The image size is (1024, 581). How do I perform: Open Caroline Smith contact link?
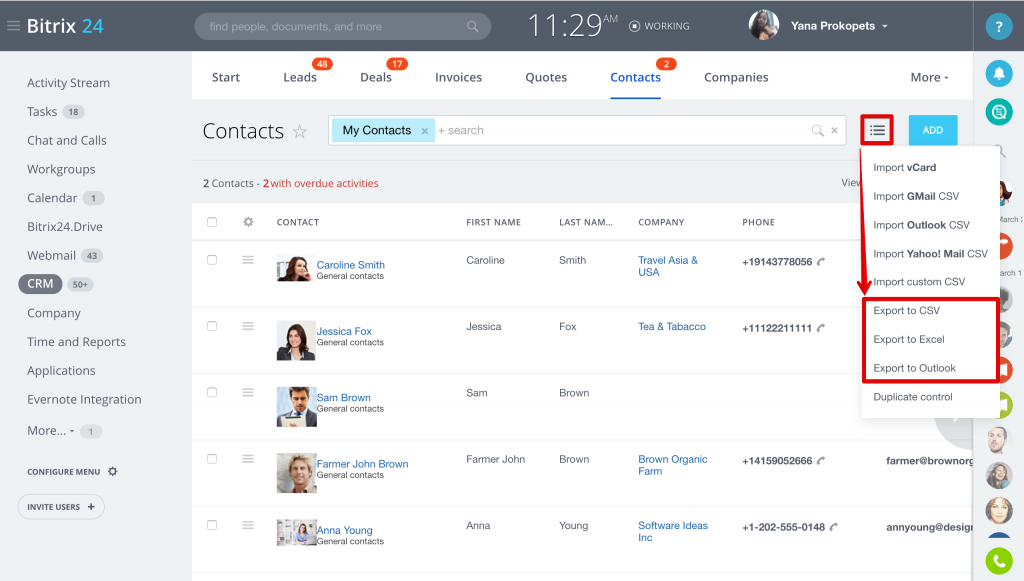coord(351,265)
